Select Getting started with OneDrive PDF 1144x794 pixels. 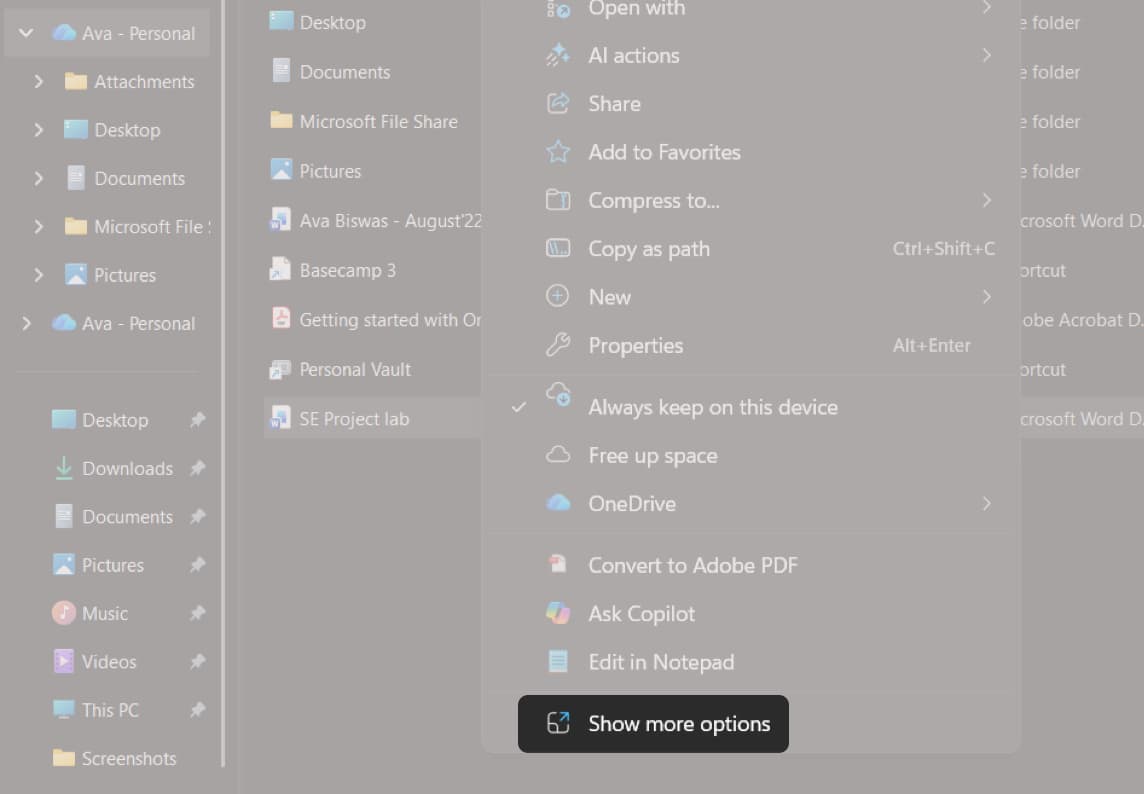(x=374, y=320)
